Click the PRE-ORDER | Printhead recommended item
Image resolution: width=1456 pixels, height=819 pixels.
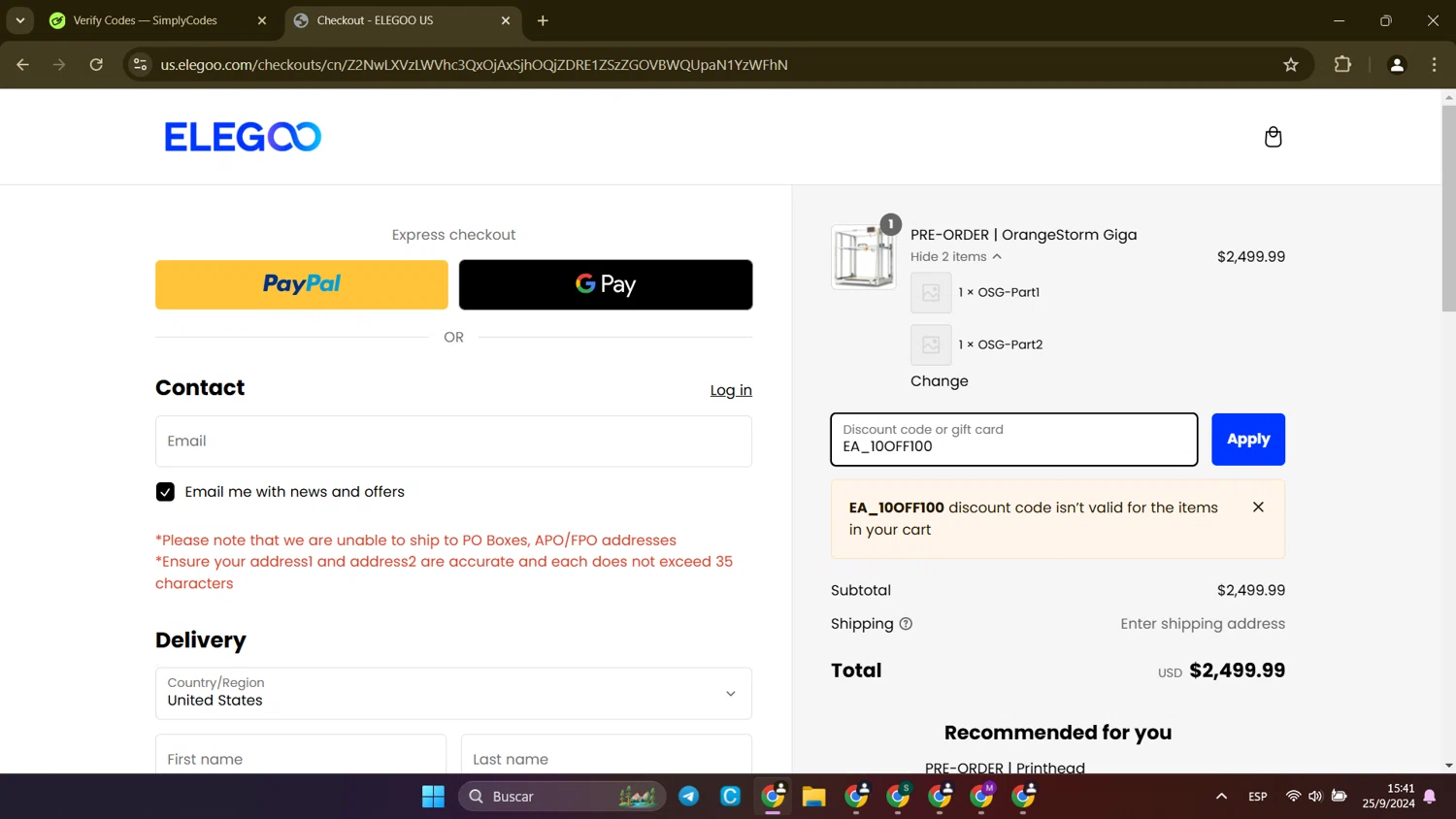click(x=1005, y=768)
